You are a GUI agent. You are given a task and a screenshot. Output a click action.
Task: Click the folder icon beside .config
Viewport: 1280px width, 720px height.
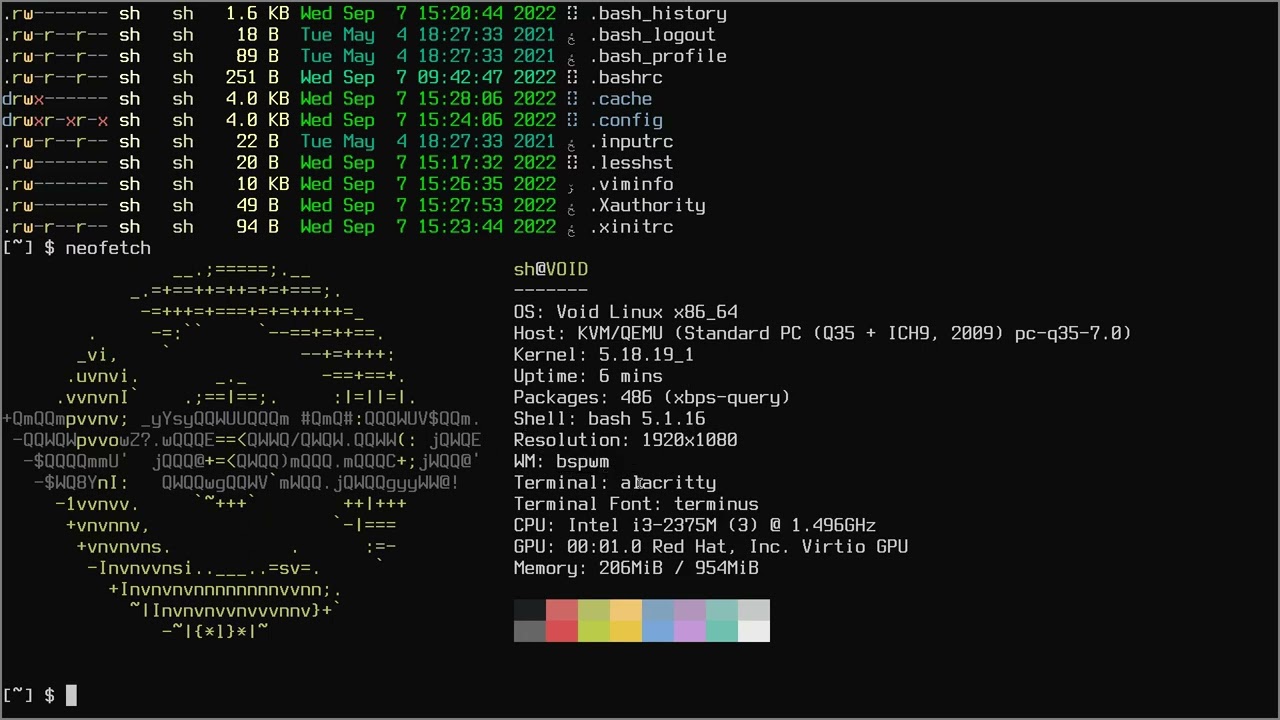[572, 121]
